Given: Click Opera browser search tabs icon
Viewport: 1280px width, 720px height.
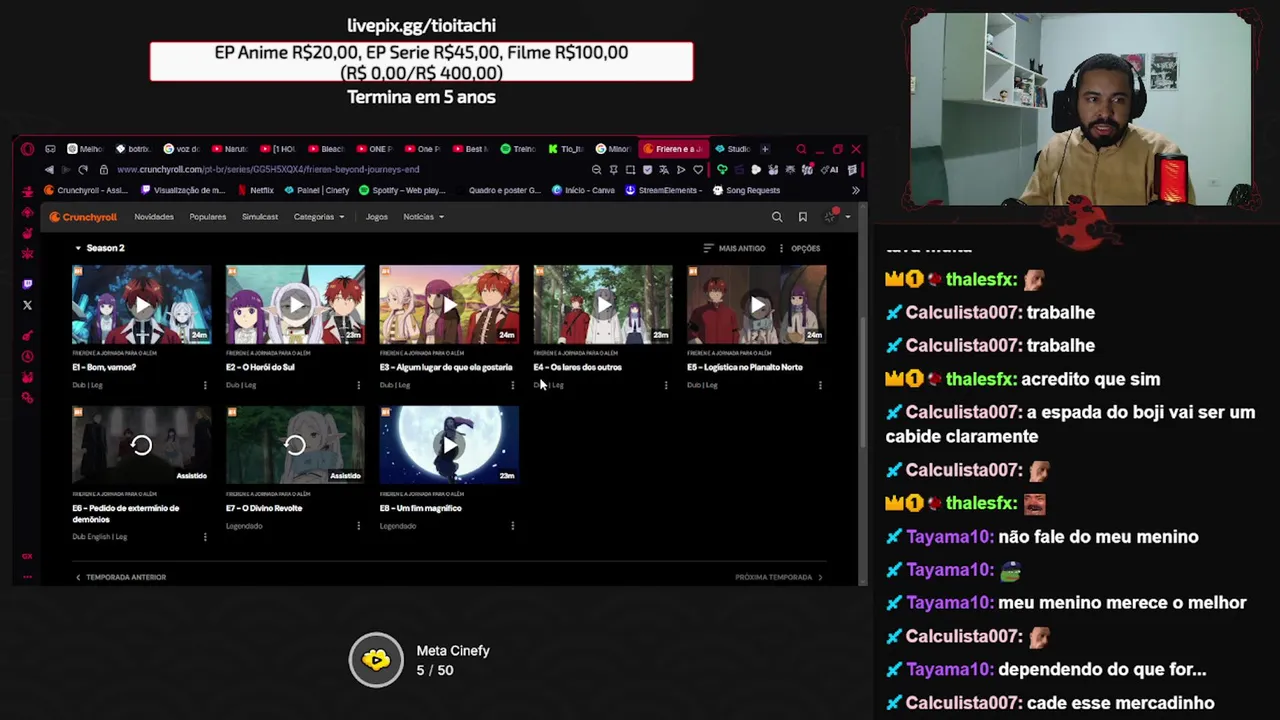Looking at the screenshot, I should click(801, 149).
